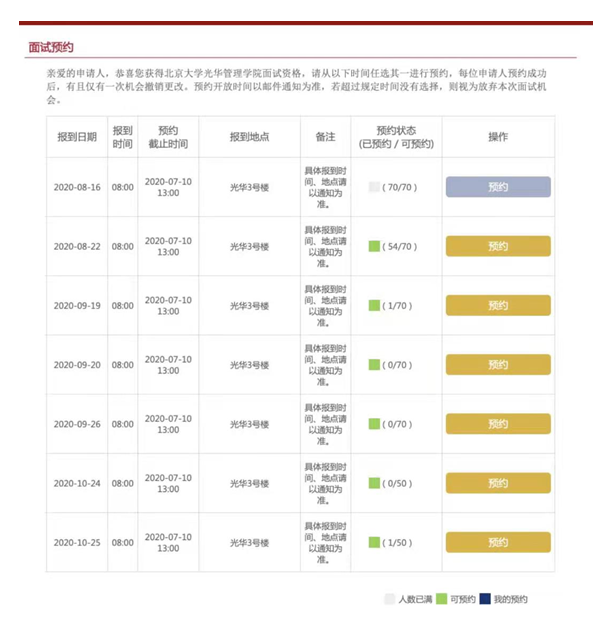Click grey full-status square showing 70/70
This screenshot has width=605, height=623.
point(374,187)
